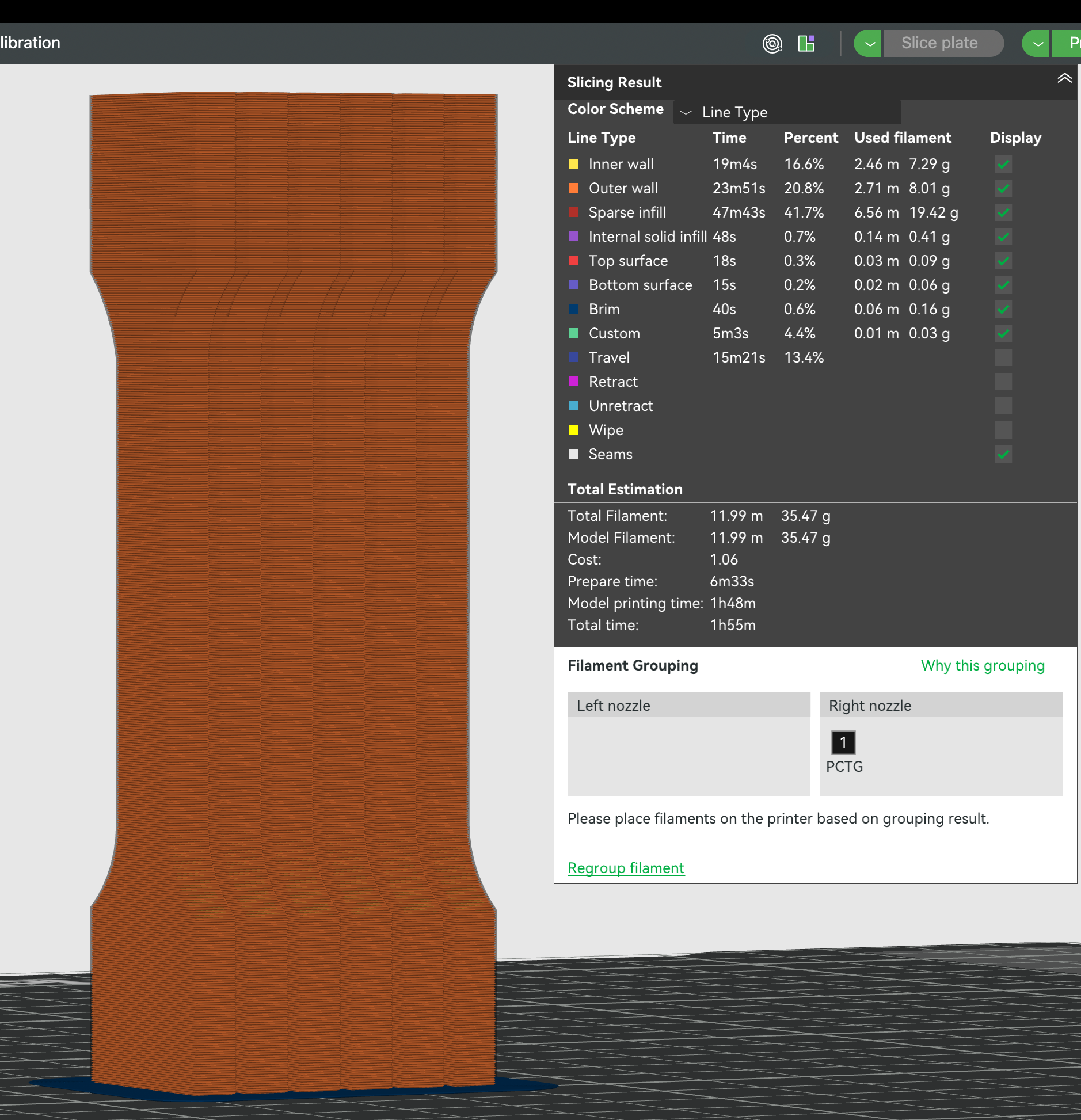Click the Travel purple color swatch
This screenshot has width=1081, height=1120.
tap(573, 357)
